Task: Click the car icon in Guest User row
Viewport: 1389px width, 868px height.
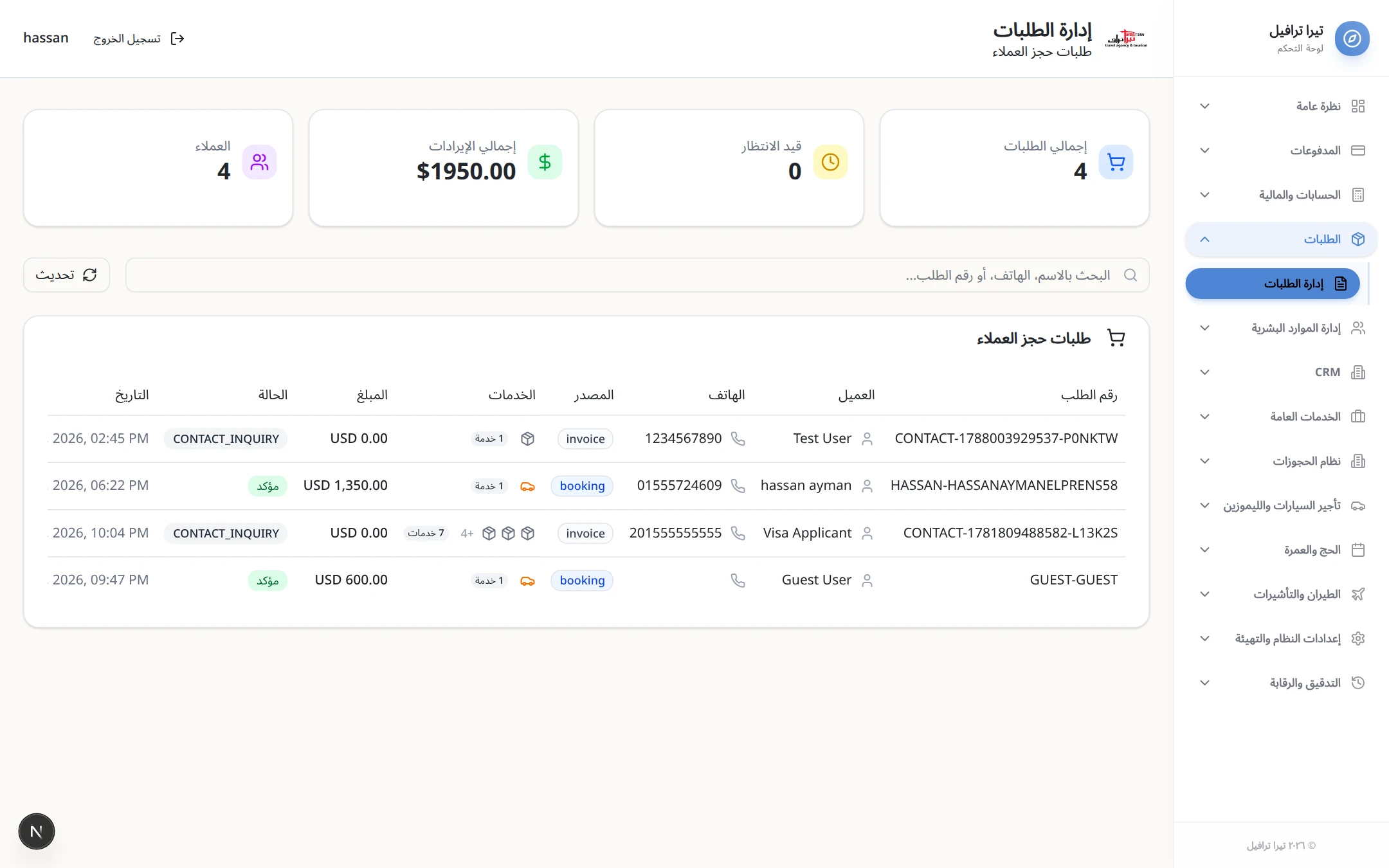Action: pos(527,581)
